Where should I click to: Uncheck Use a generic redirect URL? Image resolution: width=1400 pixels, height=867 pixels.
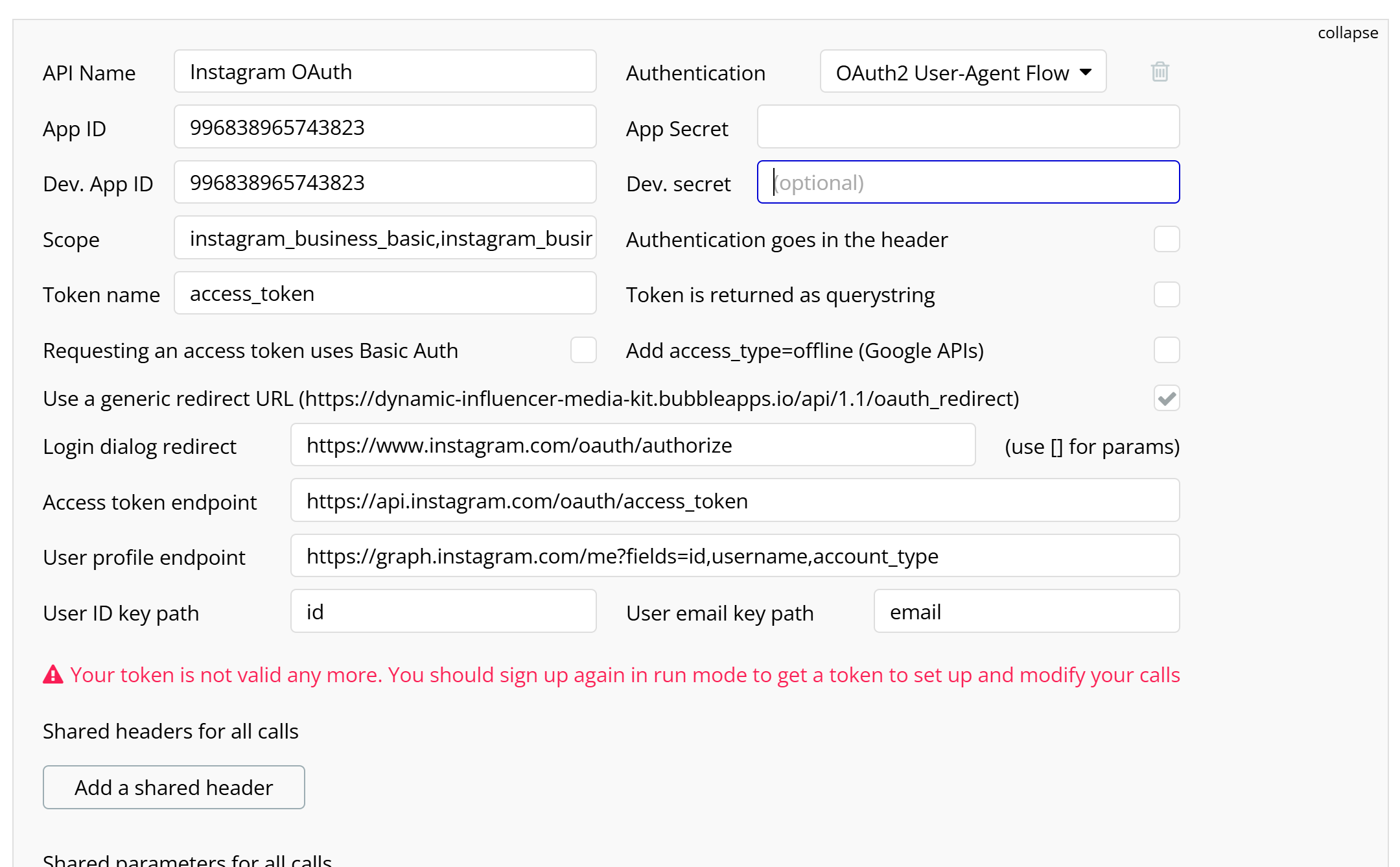coord(1167,398)
